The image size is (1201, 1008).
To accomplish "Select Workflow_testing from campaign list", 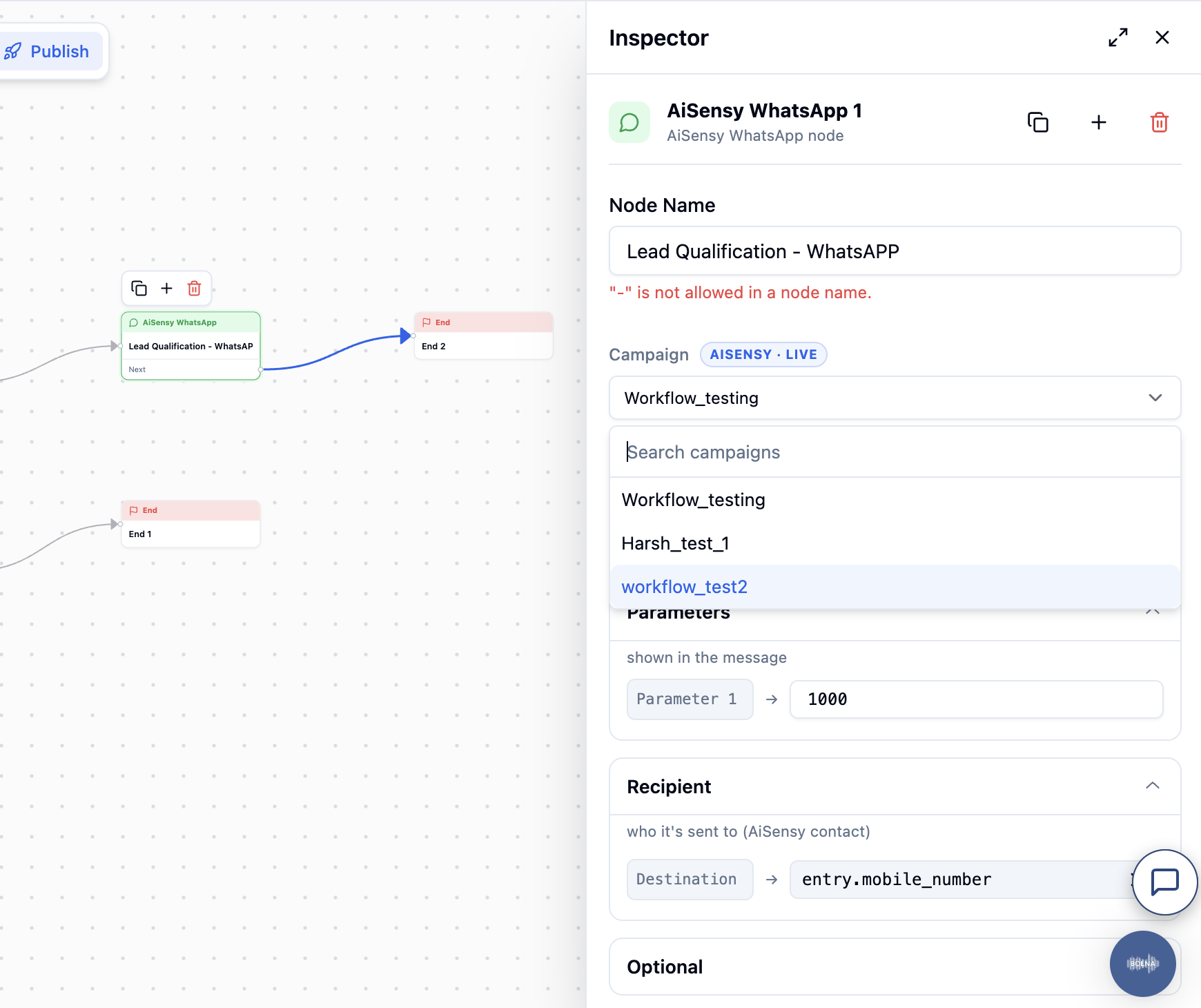I will 895,500.
